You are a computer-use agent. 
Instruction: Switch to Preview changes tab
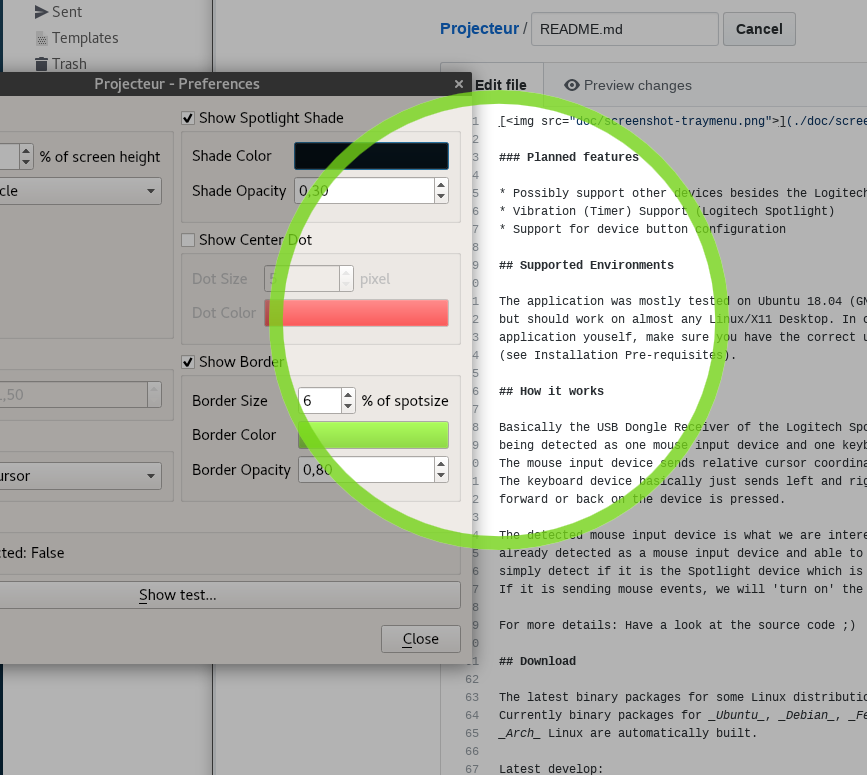pos(628,85)
